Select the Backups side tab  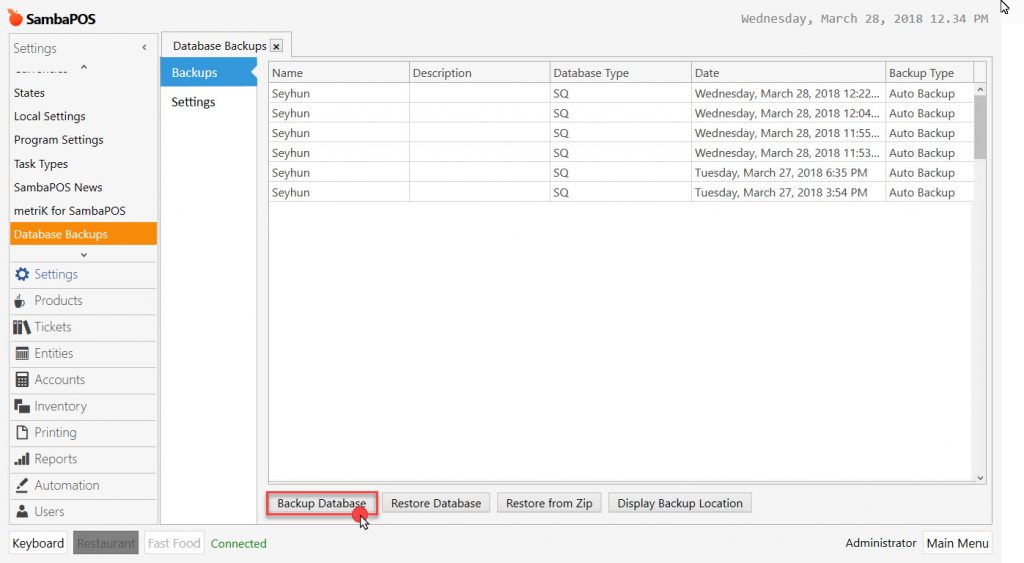pos(208,72)
